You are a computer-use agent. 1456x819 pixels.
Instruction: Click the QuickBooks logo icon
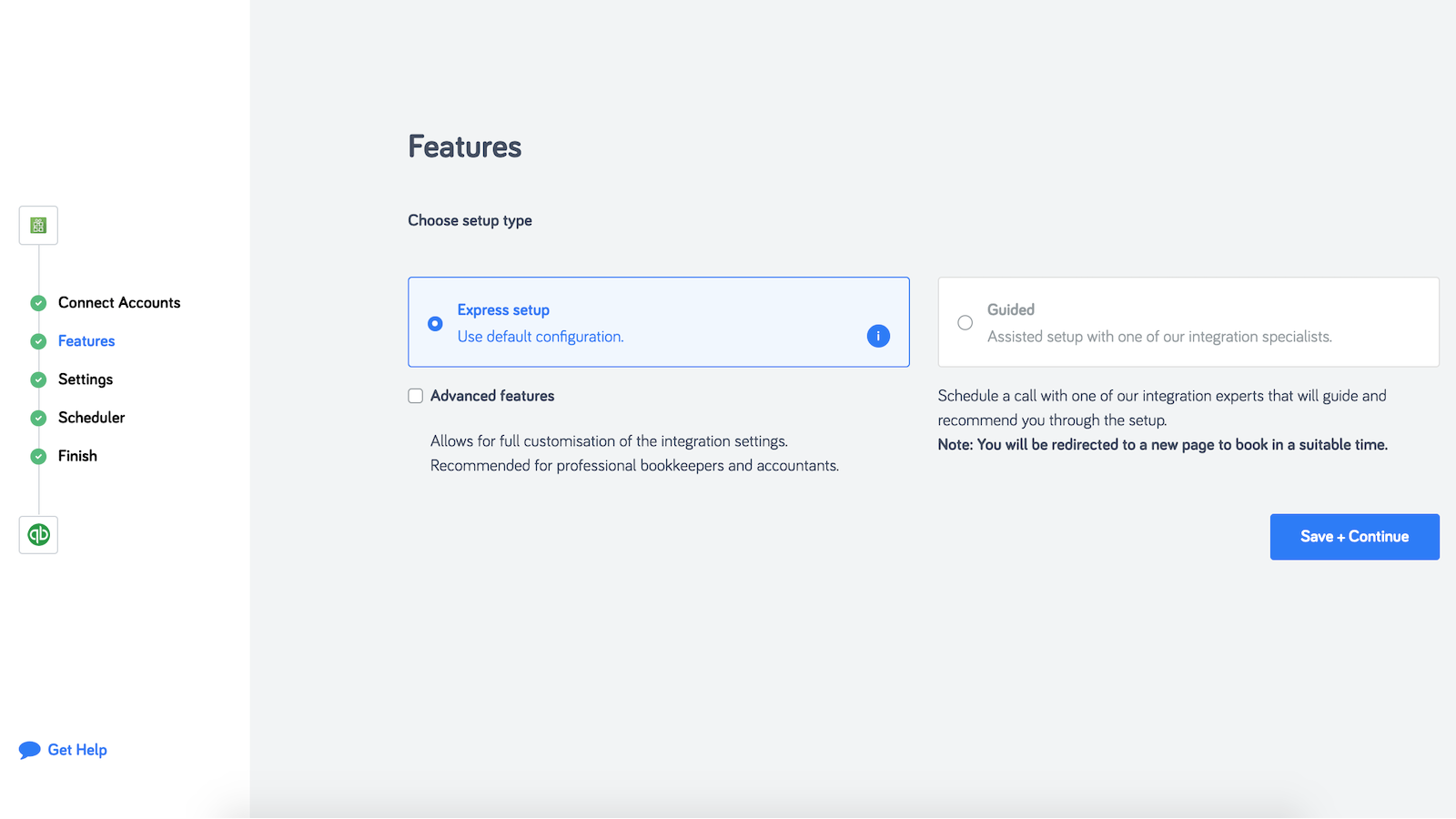click(37, 535)
